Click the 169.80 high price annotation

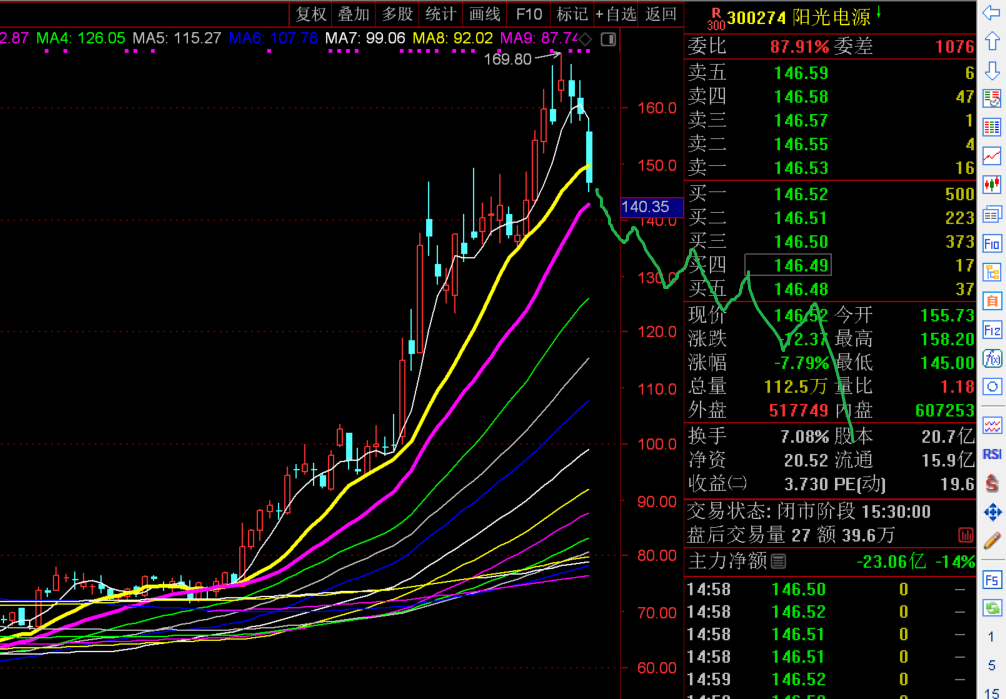[507, 59]
